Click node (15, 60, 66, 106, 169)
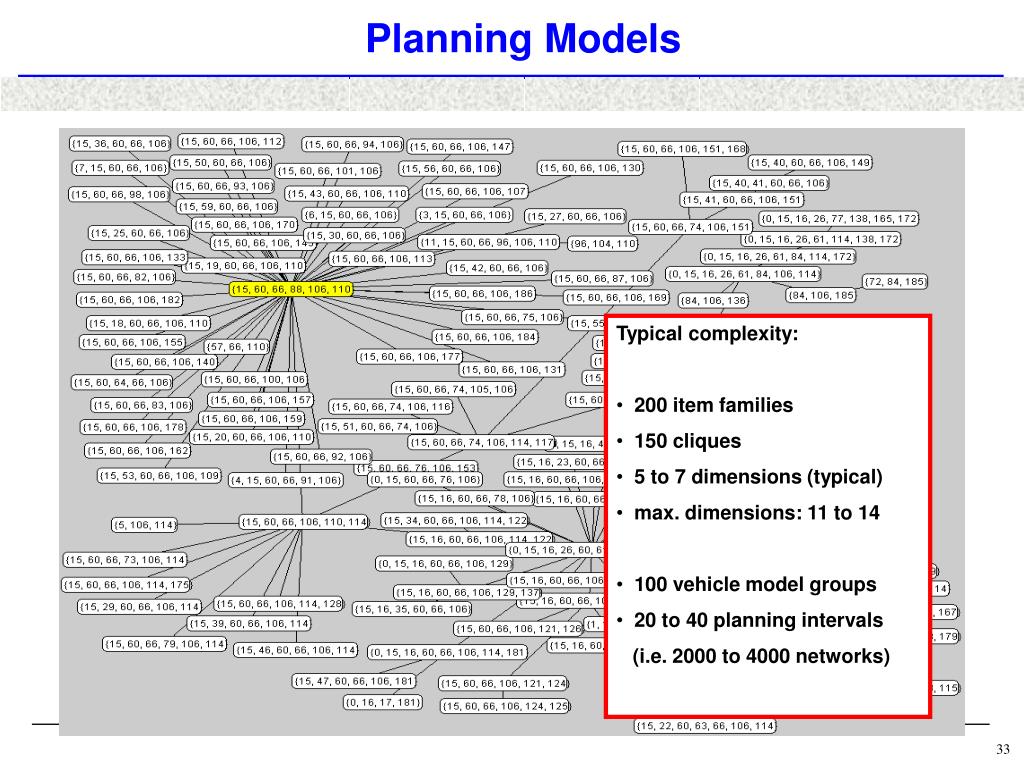 pyautogui.click(x=616, y=298)
